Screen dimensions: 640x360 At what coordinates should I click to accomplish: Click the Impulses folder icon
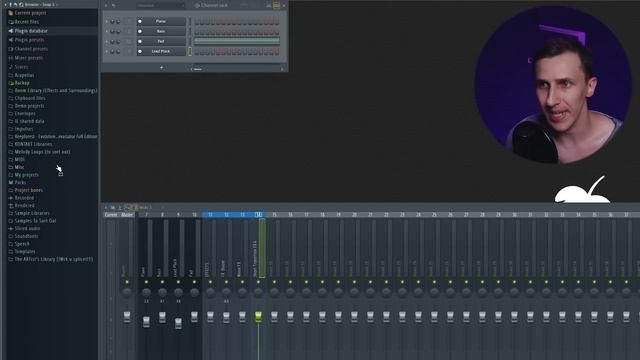[x=11, y=129]
